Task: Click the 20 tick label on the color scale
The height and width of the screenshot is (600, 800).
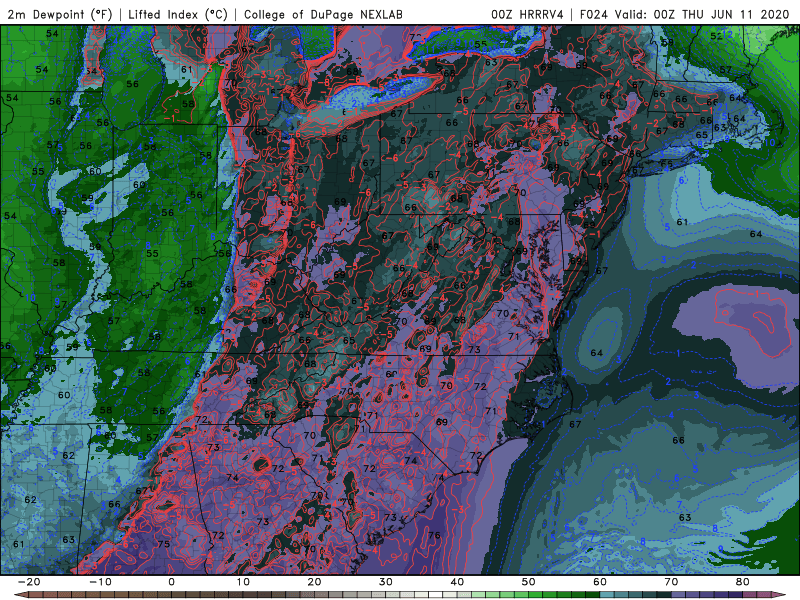Action: tap(314, 582)
